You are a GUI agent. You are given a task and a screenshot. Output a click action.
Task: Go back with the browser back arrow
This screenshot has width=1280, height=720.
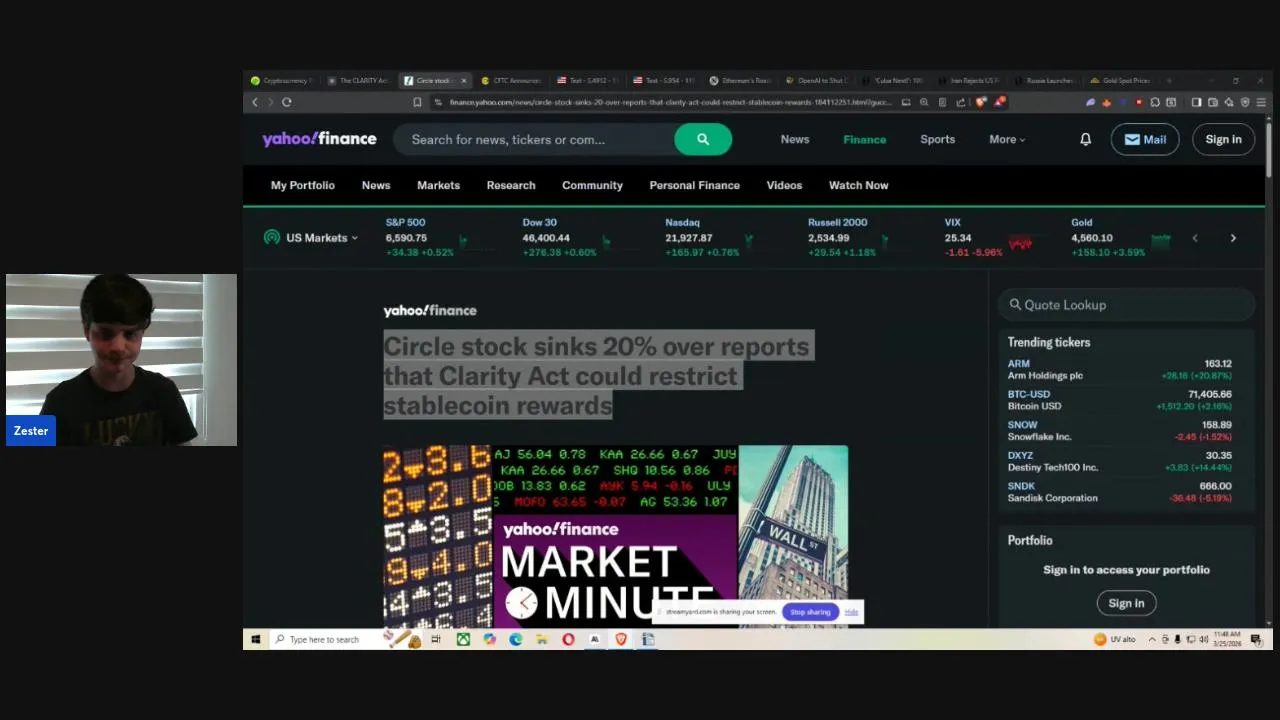point(254,102)
